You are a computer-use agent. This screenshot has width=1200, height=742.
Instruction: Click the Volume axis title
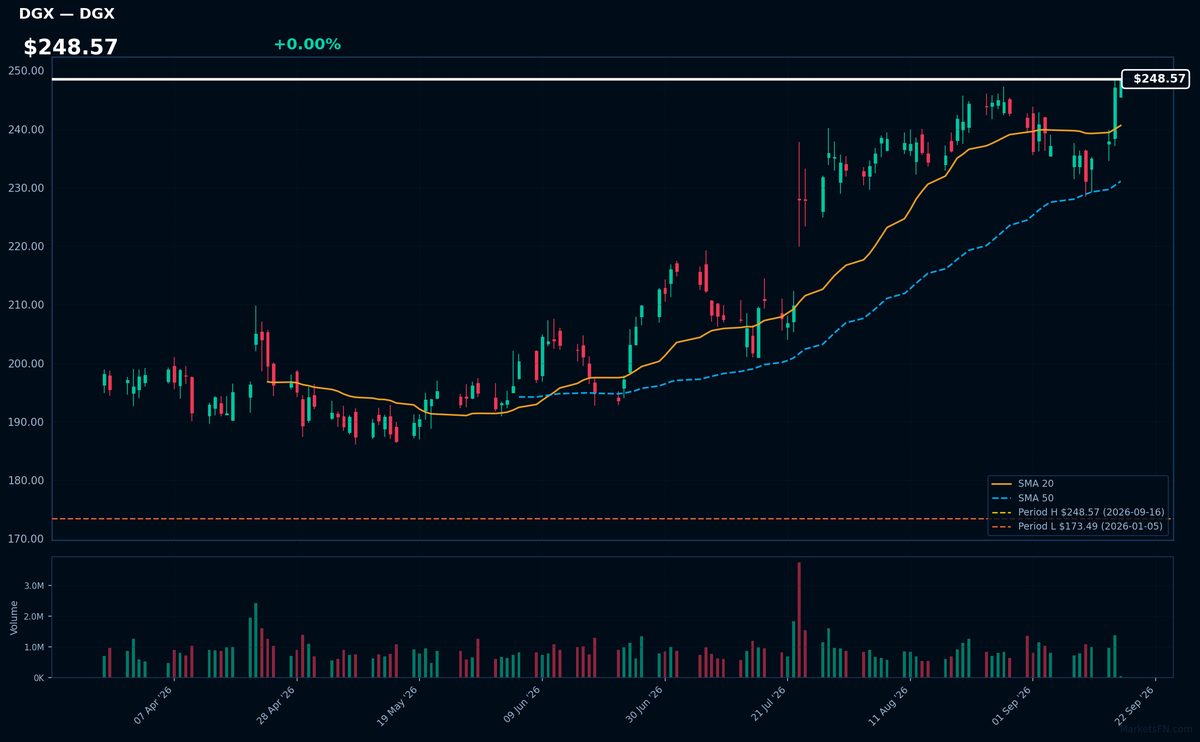[x=14, y=617]
